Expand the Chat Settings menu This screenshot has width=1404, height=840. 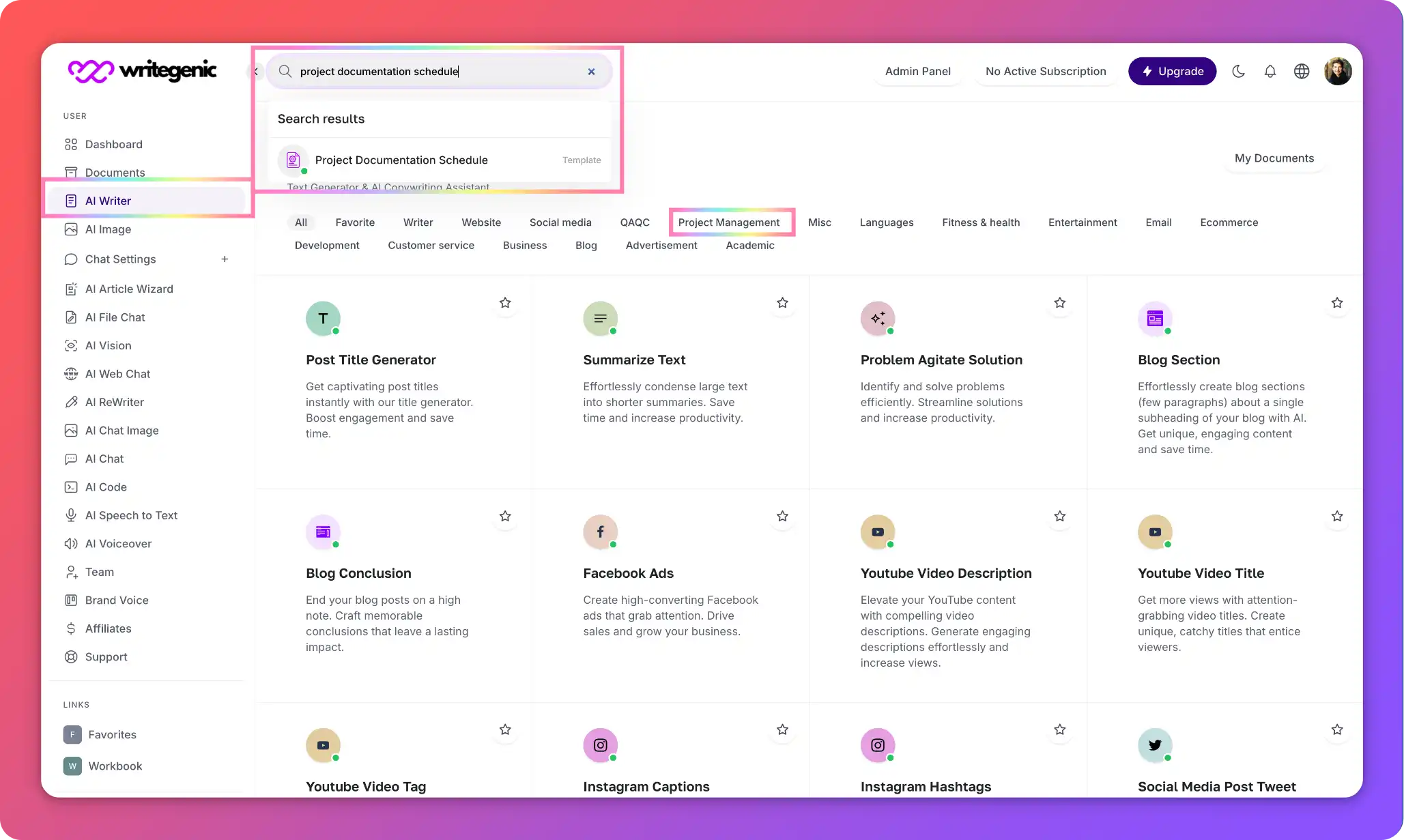coord(224,259)
